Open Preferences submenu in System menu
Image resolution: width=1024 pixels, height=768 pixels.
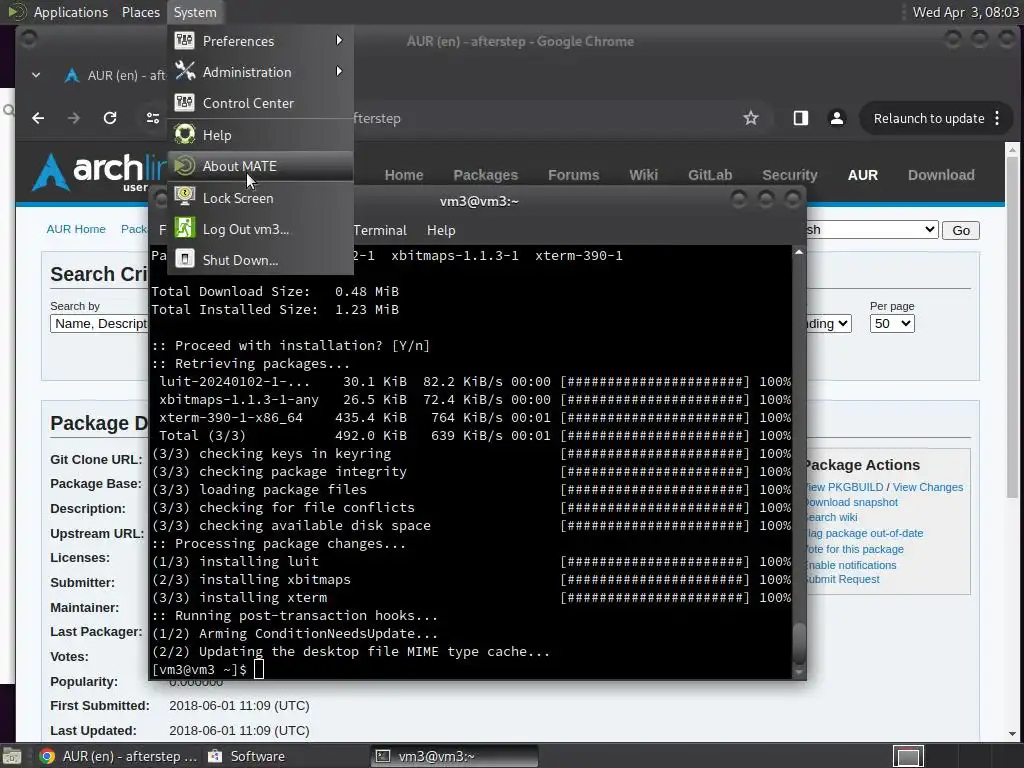tap(260, 40)
